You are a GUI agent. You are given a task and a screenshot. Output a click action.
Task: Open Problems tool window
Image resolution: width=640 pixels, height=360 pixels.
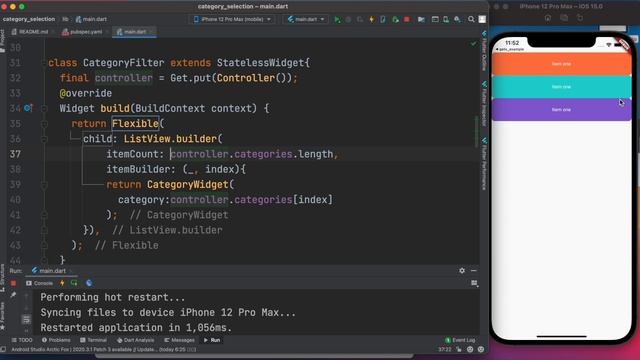56,340
